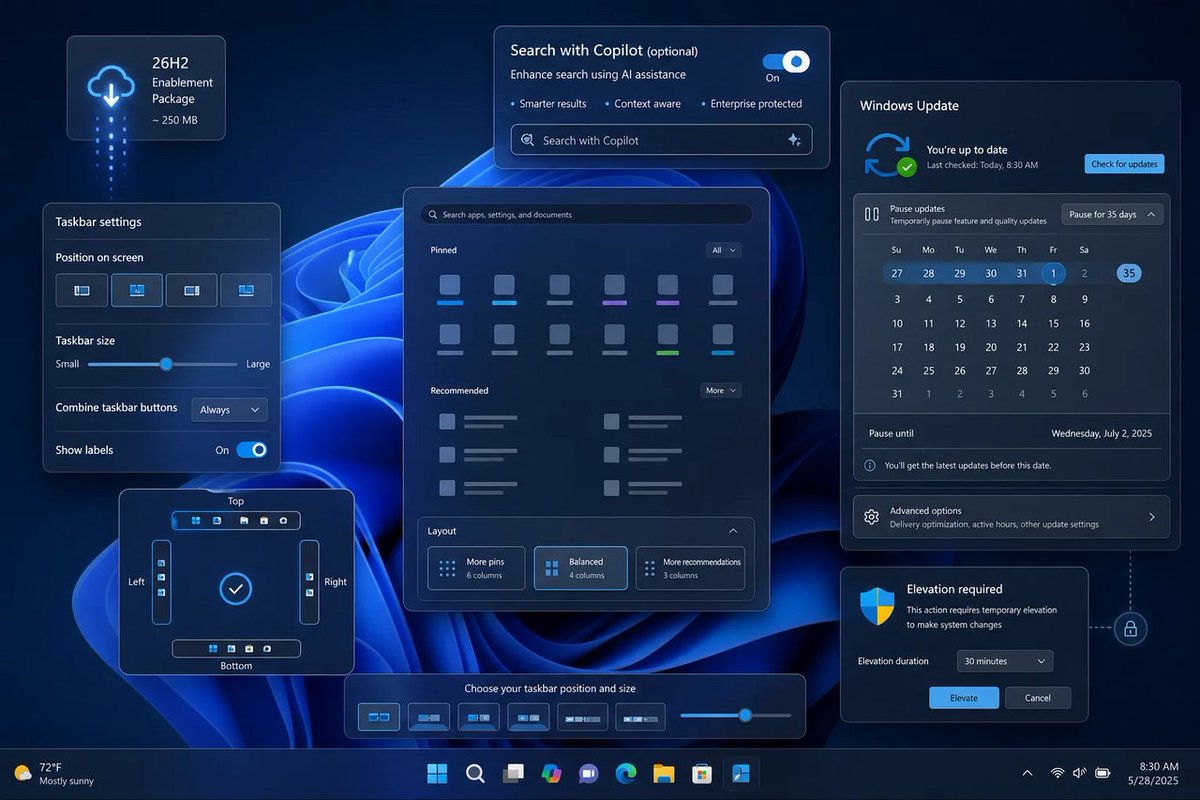Viewport: 1200px width, 800px height.
Task: Open the Pause for 35 days dropdown
Action: [1112, 214]
